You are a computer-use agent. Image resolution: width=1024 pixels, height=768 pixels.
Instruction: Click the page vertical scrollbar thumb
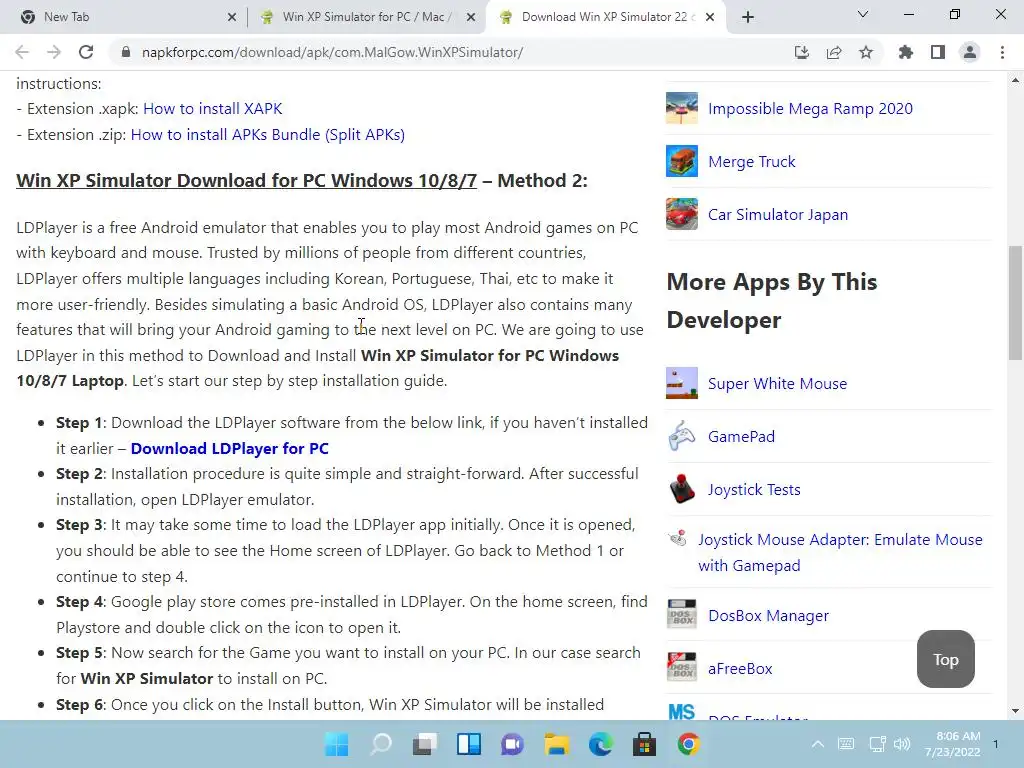click(1015, 303)
